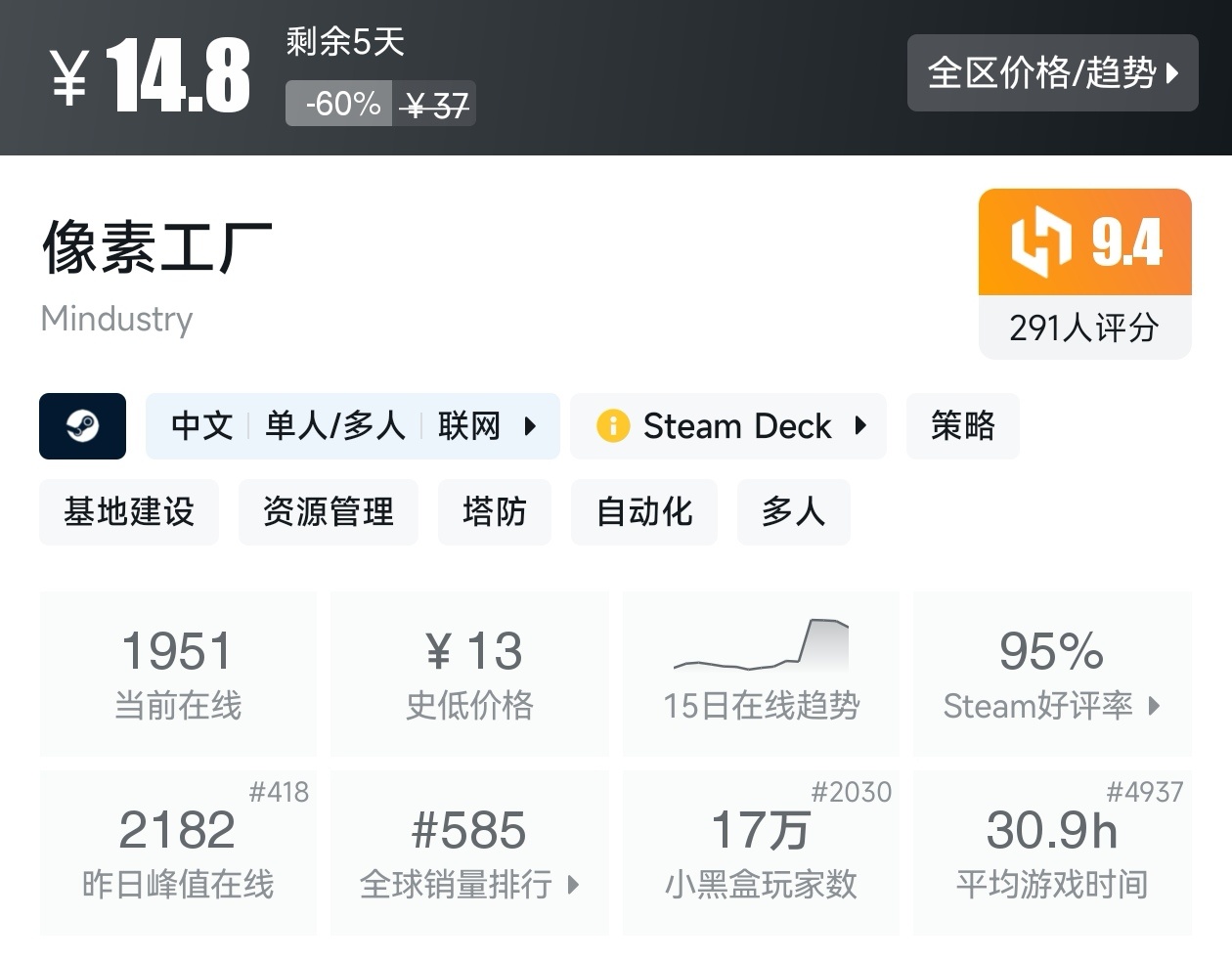
Task: Open the 全区价格/趋势 panel
Action: [1052, 73]
